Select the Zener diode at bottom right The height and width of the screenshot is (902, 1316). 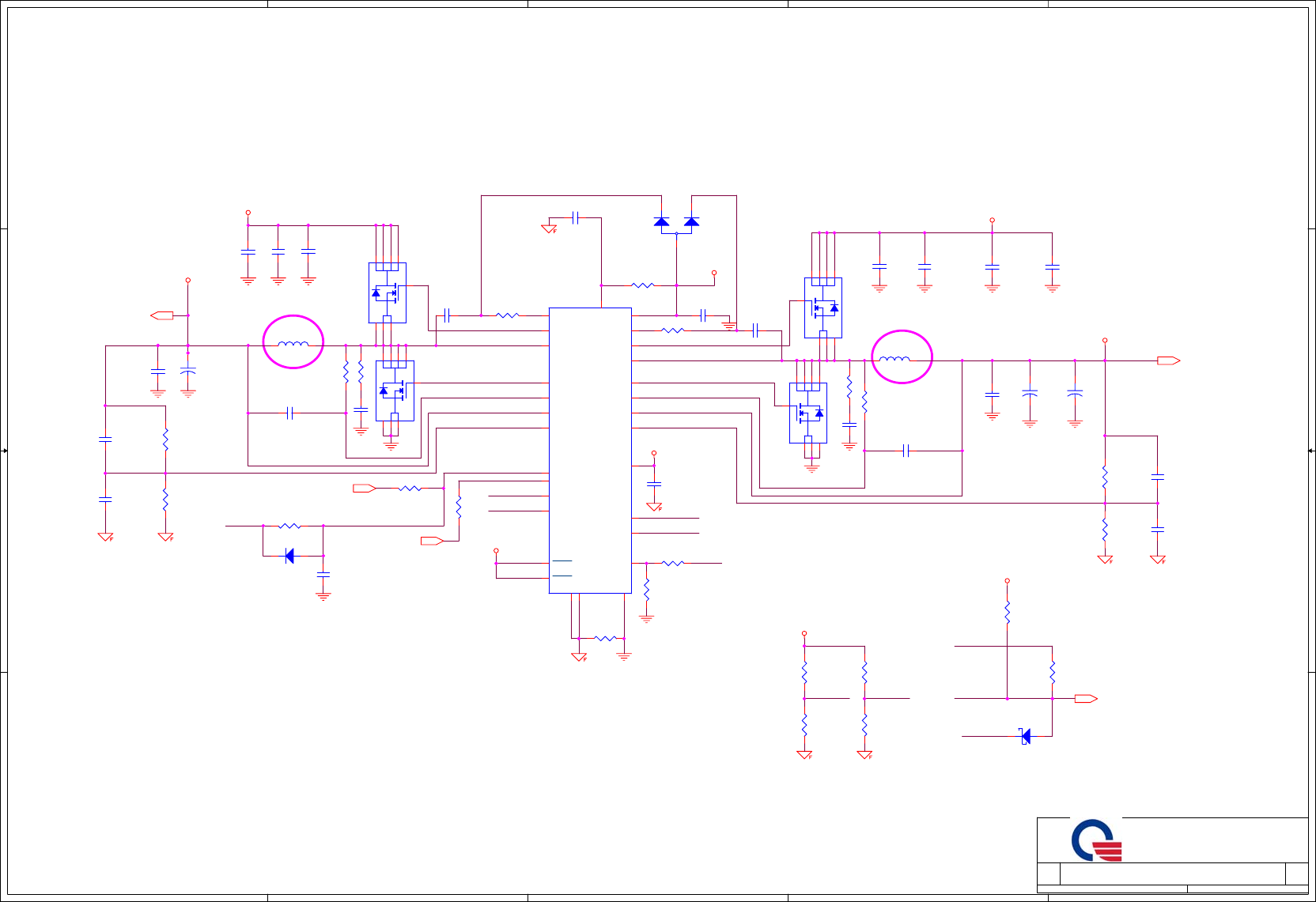tap(1025, 736)
